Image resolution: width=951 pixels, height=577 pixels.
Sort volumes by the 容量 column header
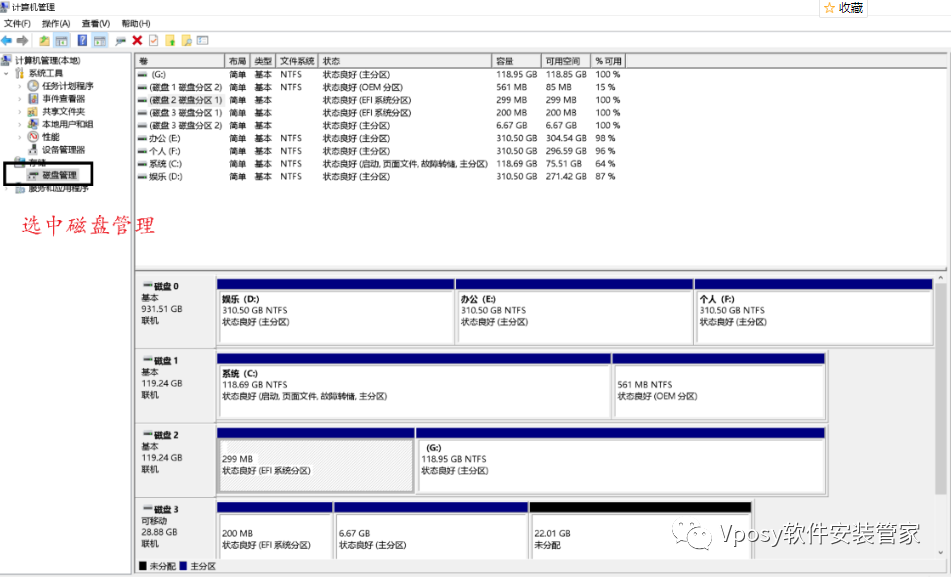coord(516,61)
